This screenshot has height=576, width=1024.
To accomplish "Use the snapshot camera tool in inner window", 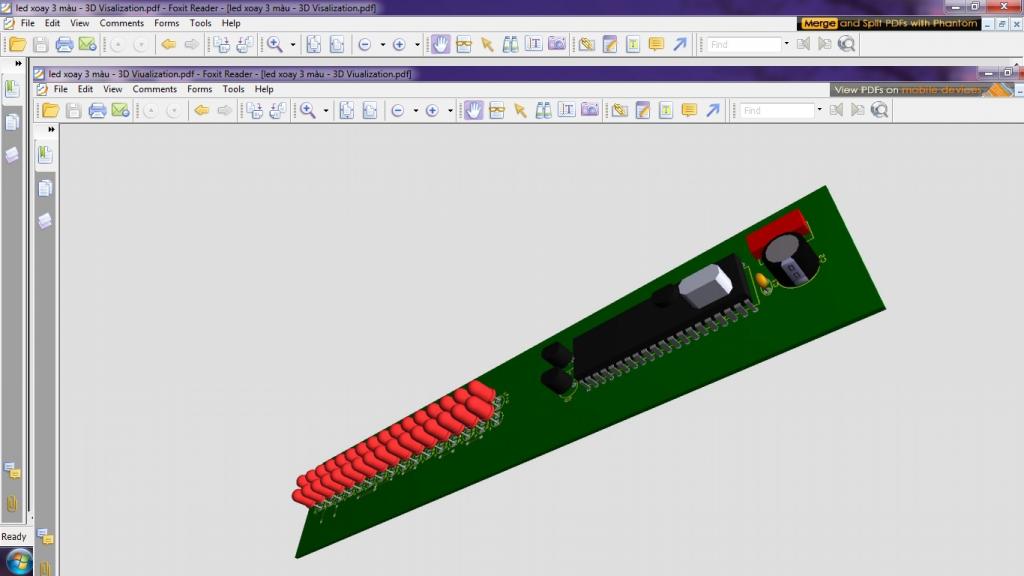I will tap(590, 110).
